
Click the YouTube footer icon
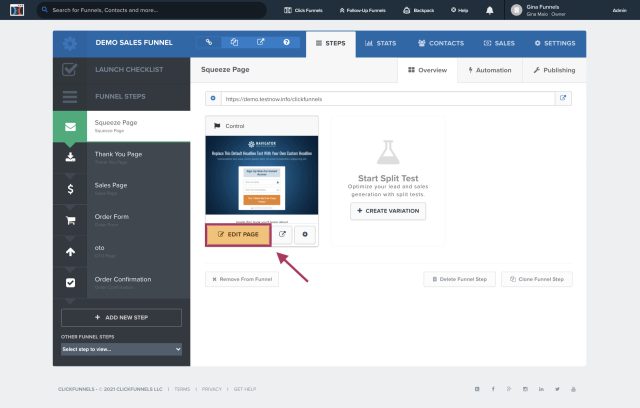[x=573, y=389]
